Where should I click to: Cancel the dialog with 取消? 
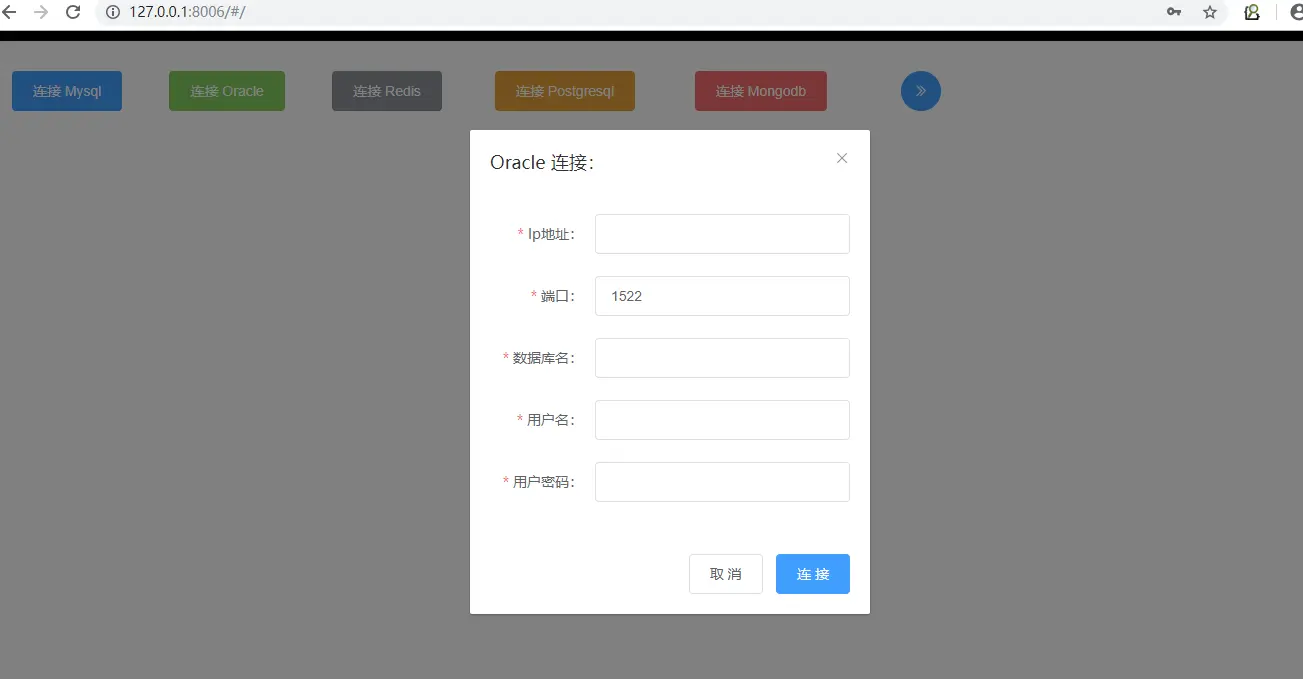pyautogui.click(x=725, y=573)
